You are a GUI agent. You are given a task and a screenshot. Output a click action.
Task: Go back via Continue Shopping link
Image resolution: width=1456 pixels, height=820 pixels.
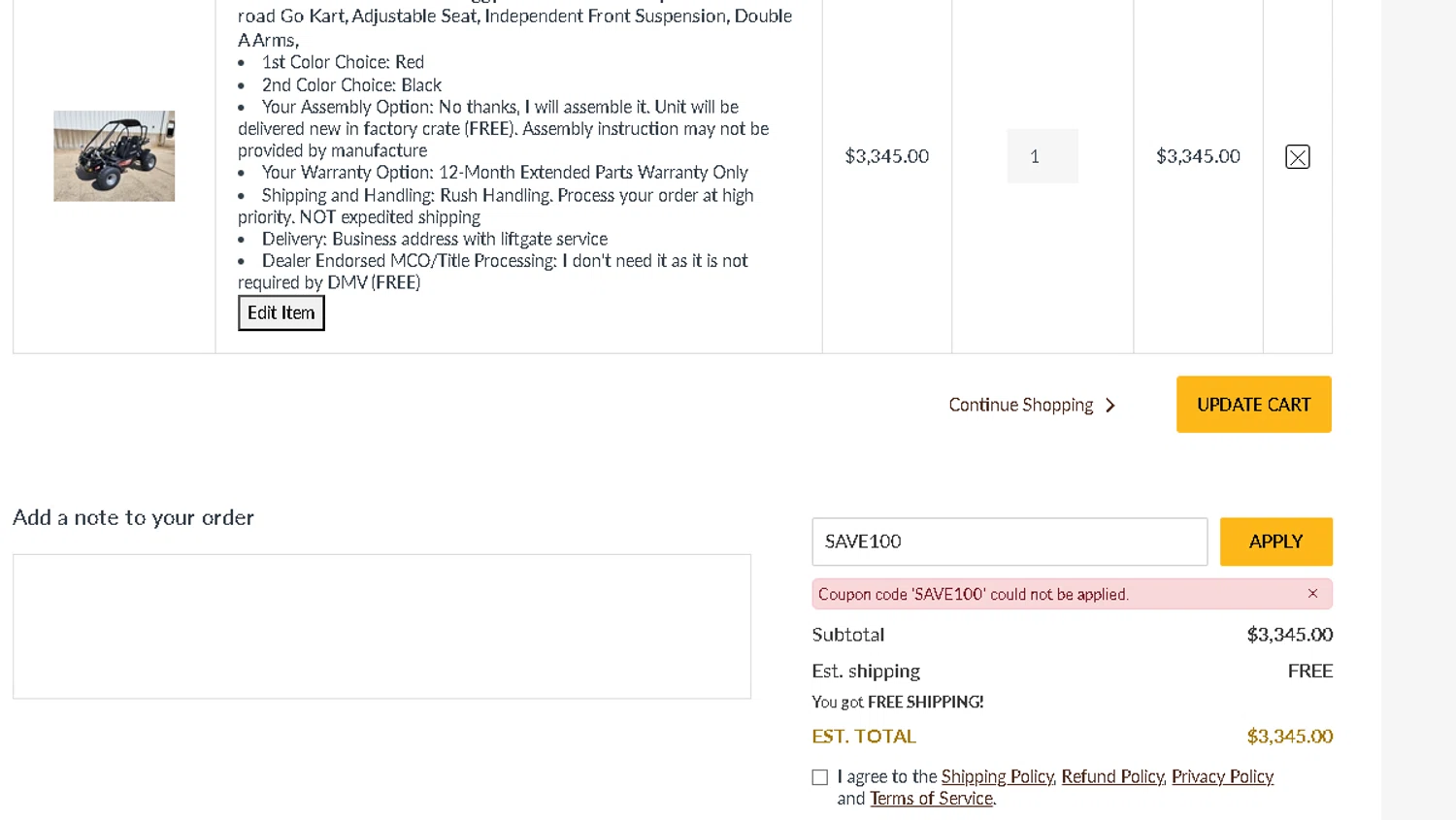pyautogui.click(x=1021, y=405)
